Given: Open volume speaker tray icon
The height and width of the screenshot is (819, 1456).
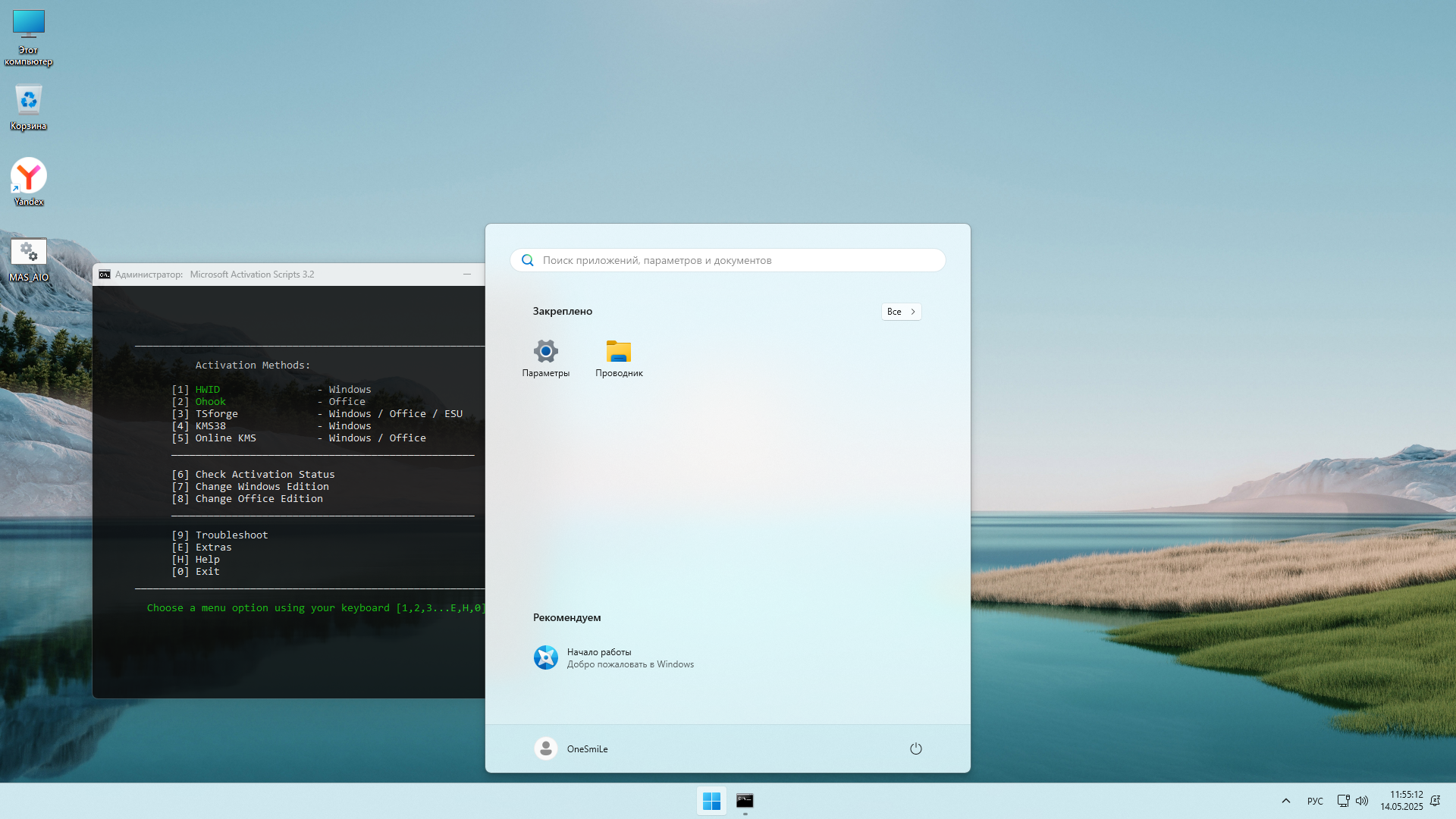Looking at the screenshot, I should click(x=1362, y=801).
